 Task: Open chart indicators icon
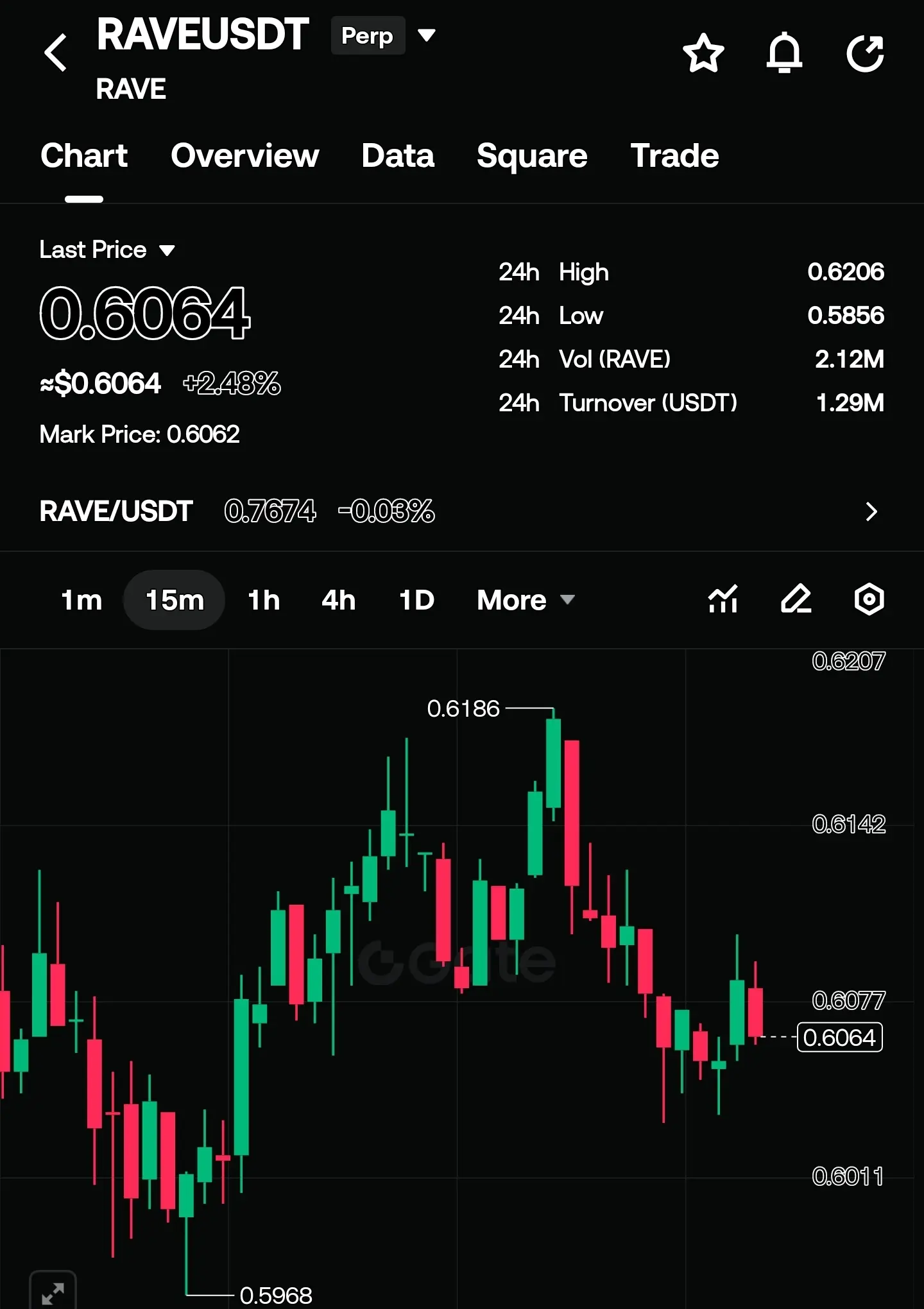point(723,599)
